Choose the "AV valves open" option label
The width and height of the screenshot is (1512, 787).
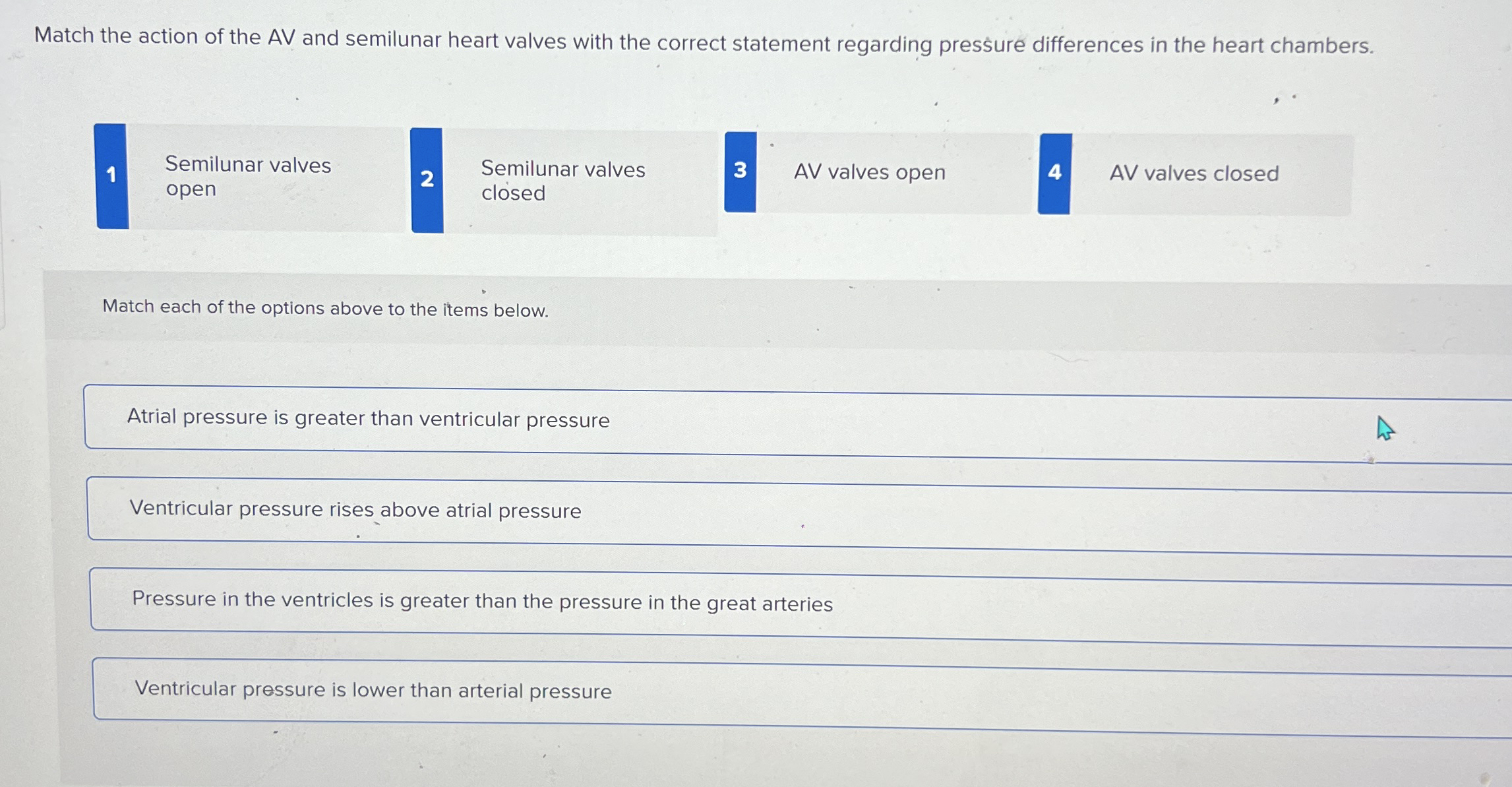869,173
